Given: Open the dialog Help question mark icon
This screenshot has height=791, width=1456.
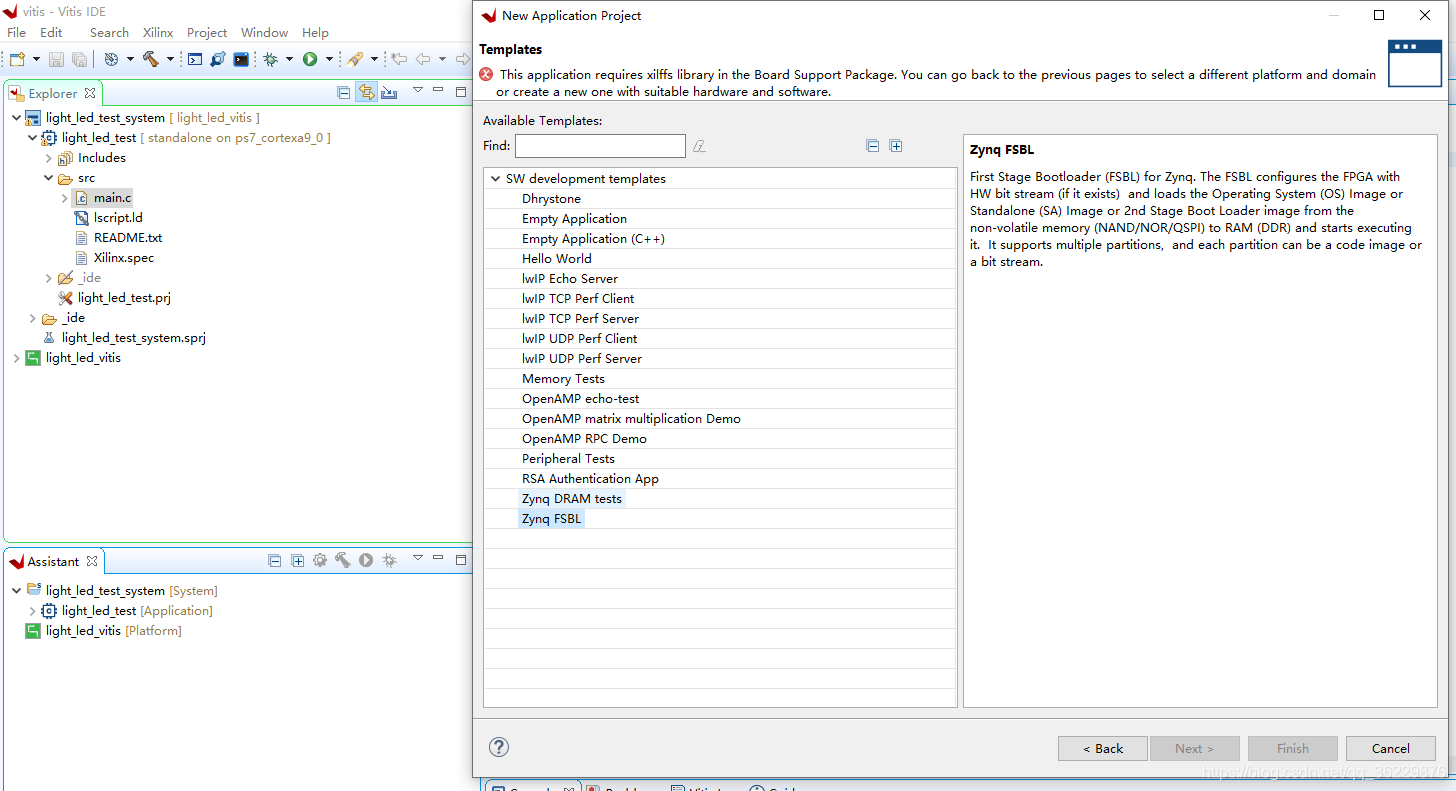Looking at the screenshot, I should (x=499, y=747).
